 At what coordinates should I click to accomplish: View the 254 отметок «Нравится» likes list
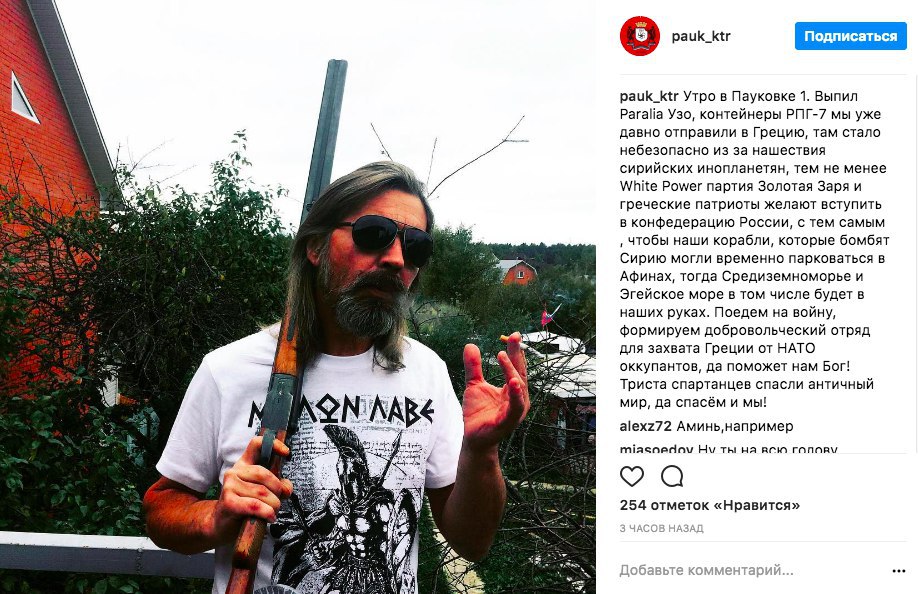click(x=710, y=505)
